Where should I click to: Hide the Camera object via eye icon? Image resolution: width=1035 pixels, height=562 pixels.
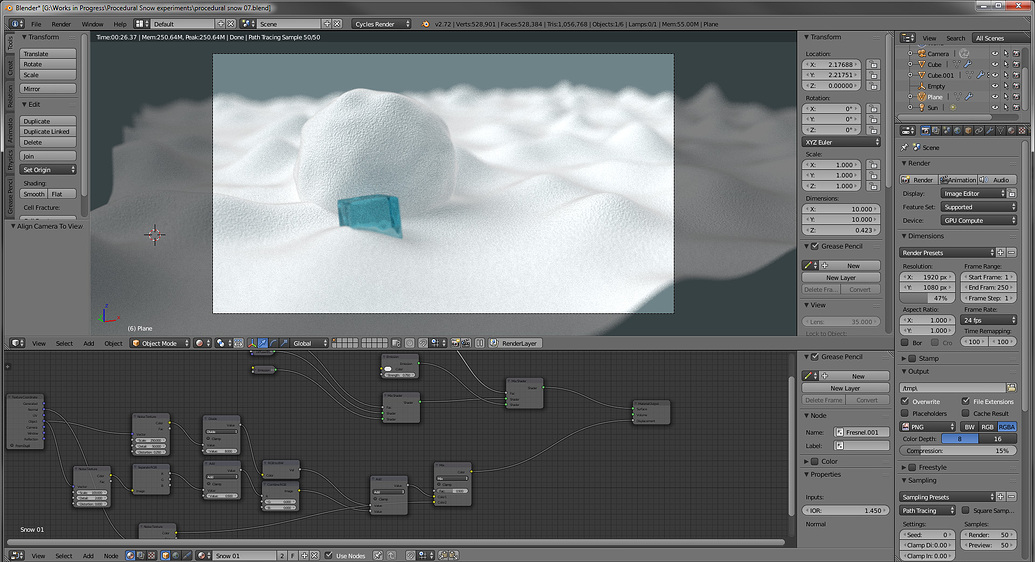click(x=995, y=53)
